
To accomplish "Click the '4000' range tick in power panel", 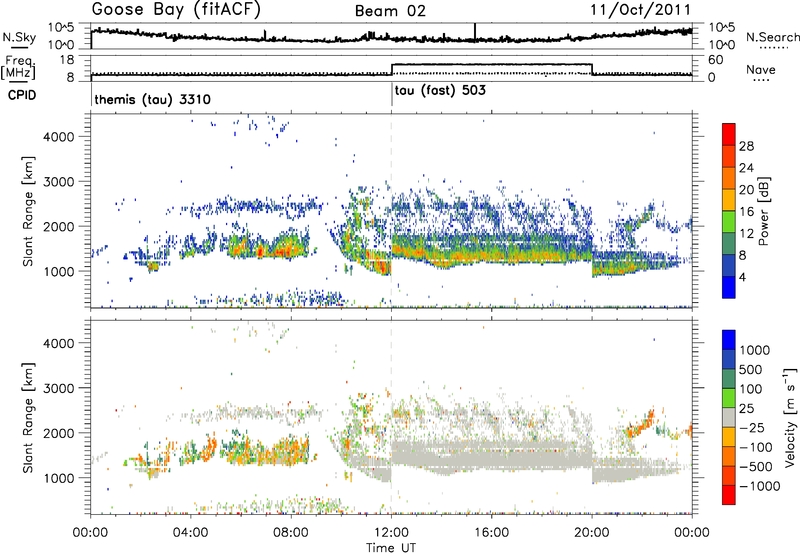I will coord(59,137).
